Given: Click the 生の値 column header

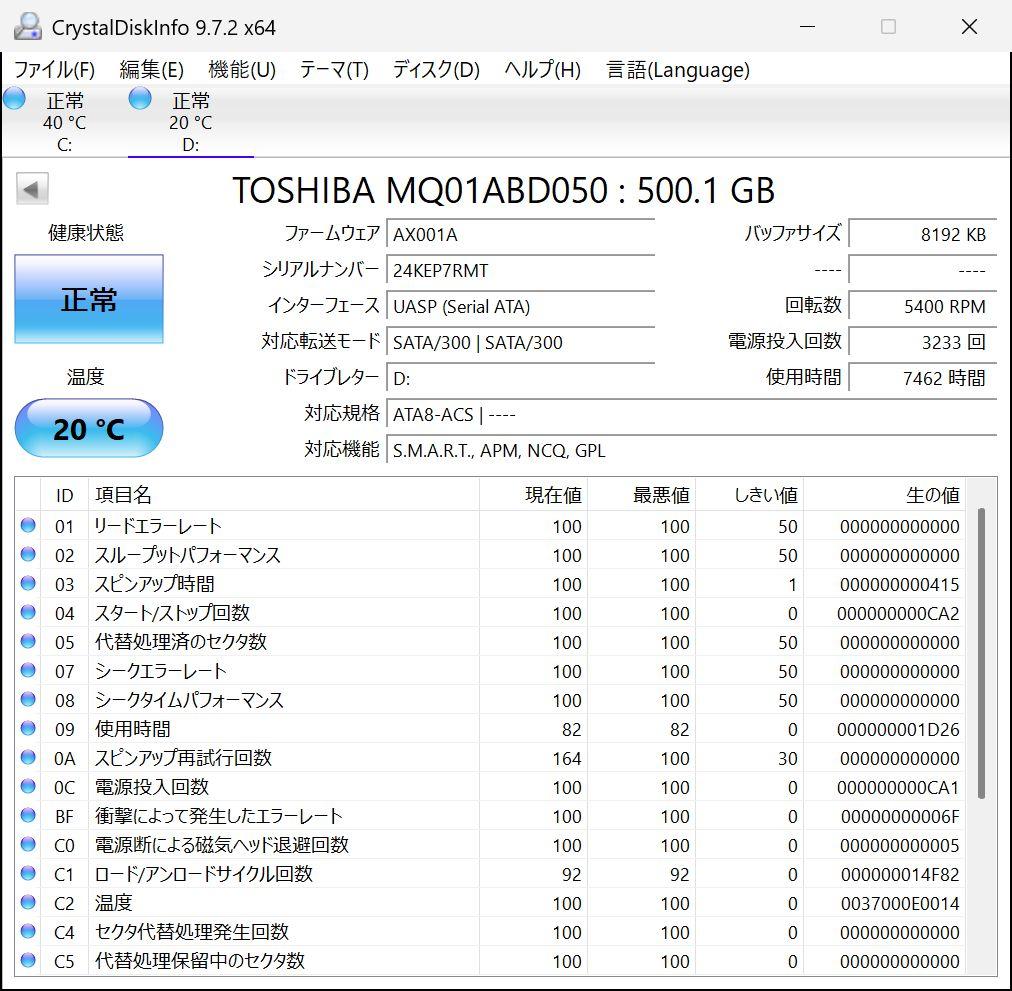Looking at the screenshot, I should pyautogui.click(x=932, y=495).
